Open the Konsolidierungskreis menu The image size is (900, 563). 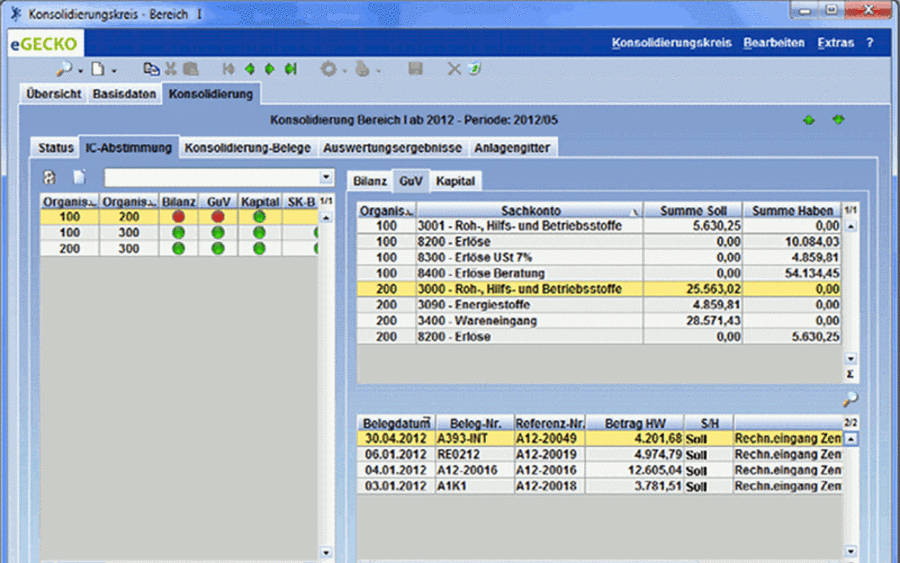pyautogui.click(x=672, y=43)
